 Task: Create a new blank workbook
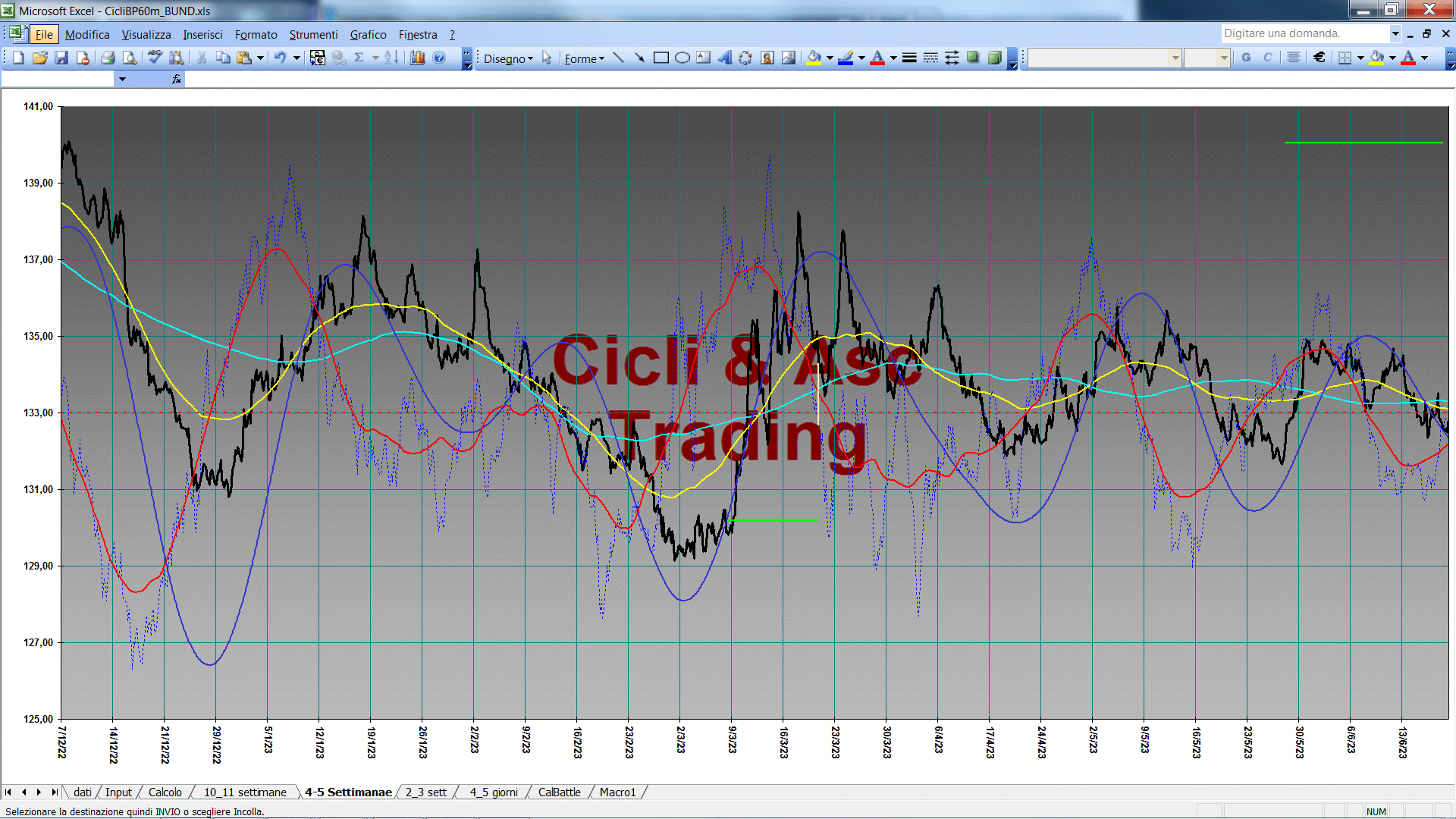pos(18,58)
